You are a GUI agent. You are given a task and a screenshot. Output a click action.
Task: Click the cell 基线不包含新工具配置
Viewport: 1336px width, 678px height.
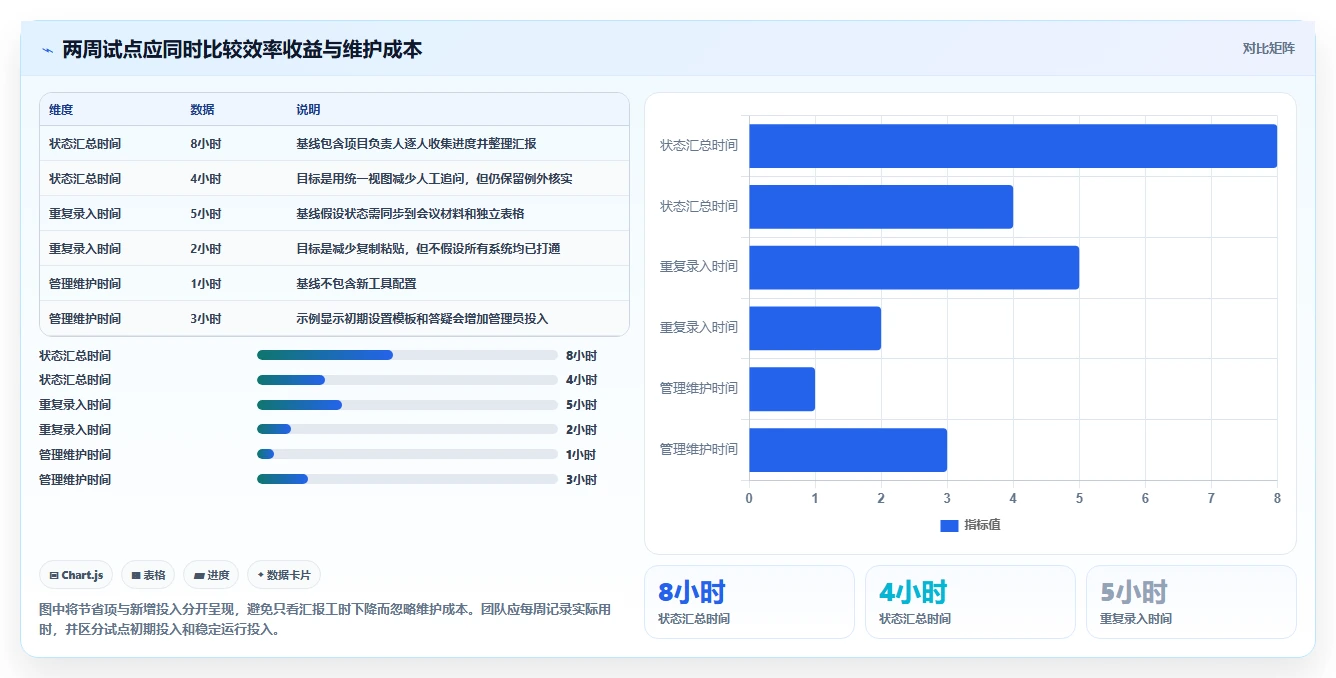coord(356,284)
